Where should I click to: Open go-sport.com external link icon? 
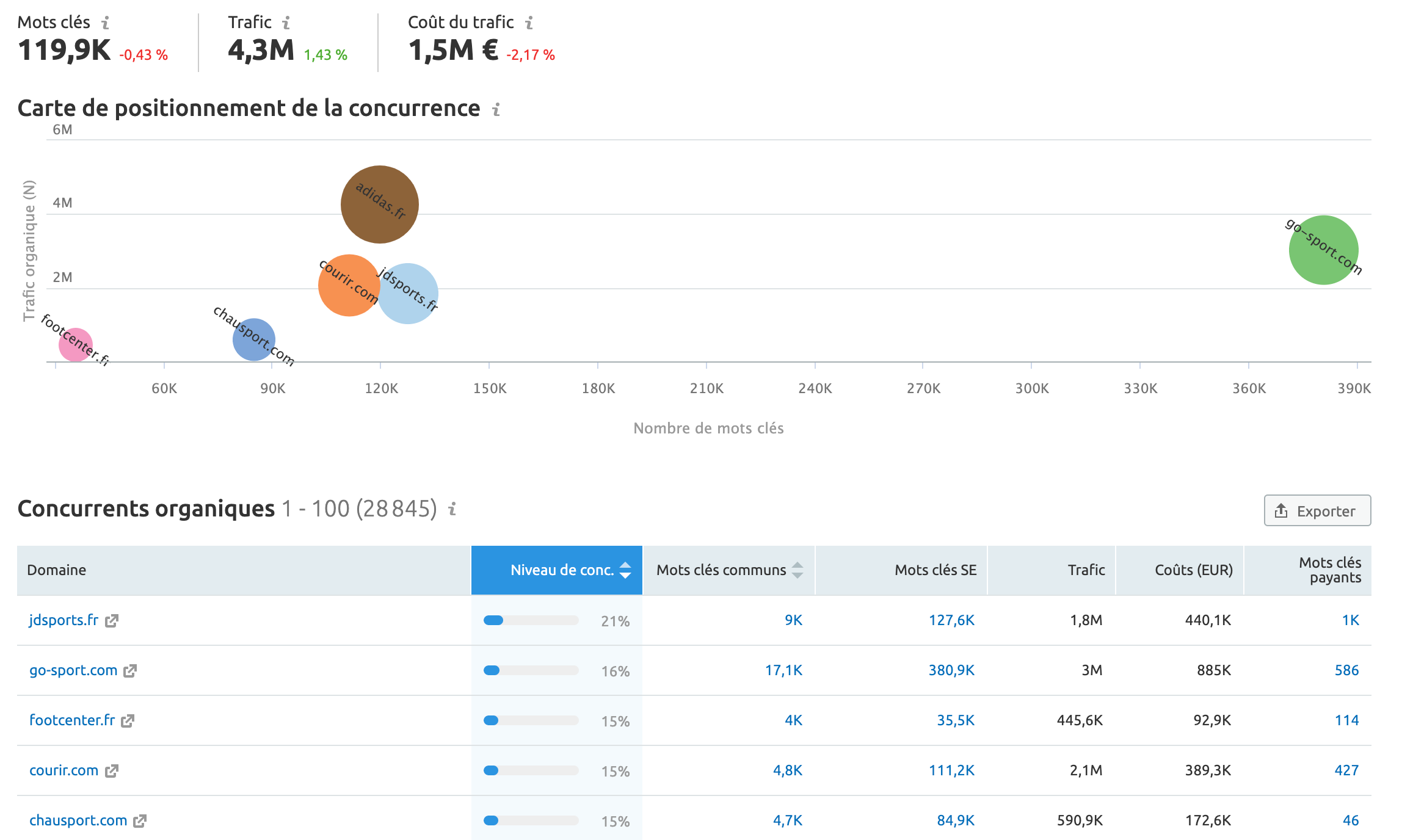point(130,671)
